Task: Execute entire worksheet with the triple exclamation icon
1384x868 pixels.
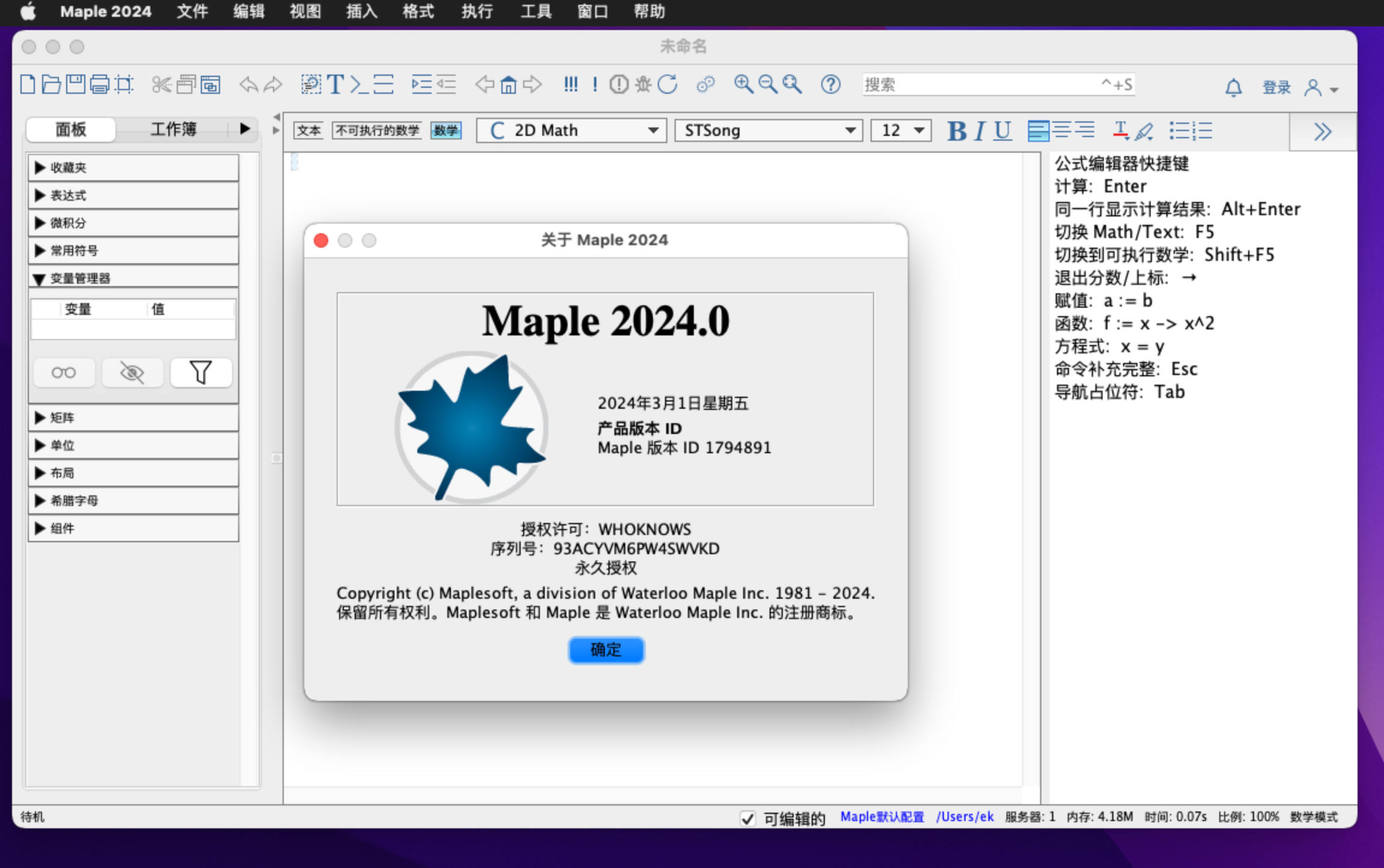Action: (x=571, y=84)
